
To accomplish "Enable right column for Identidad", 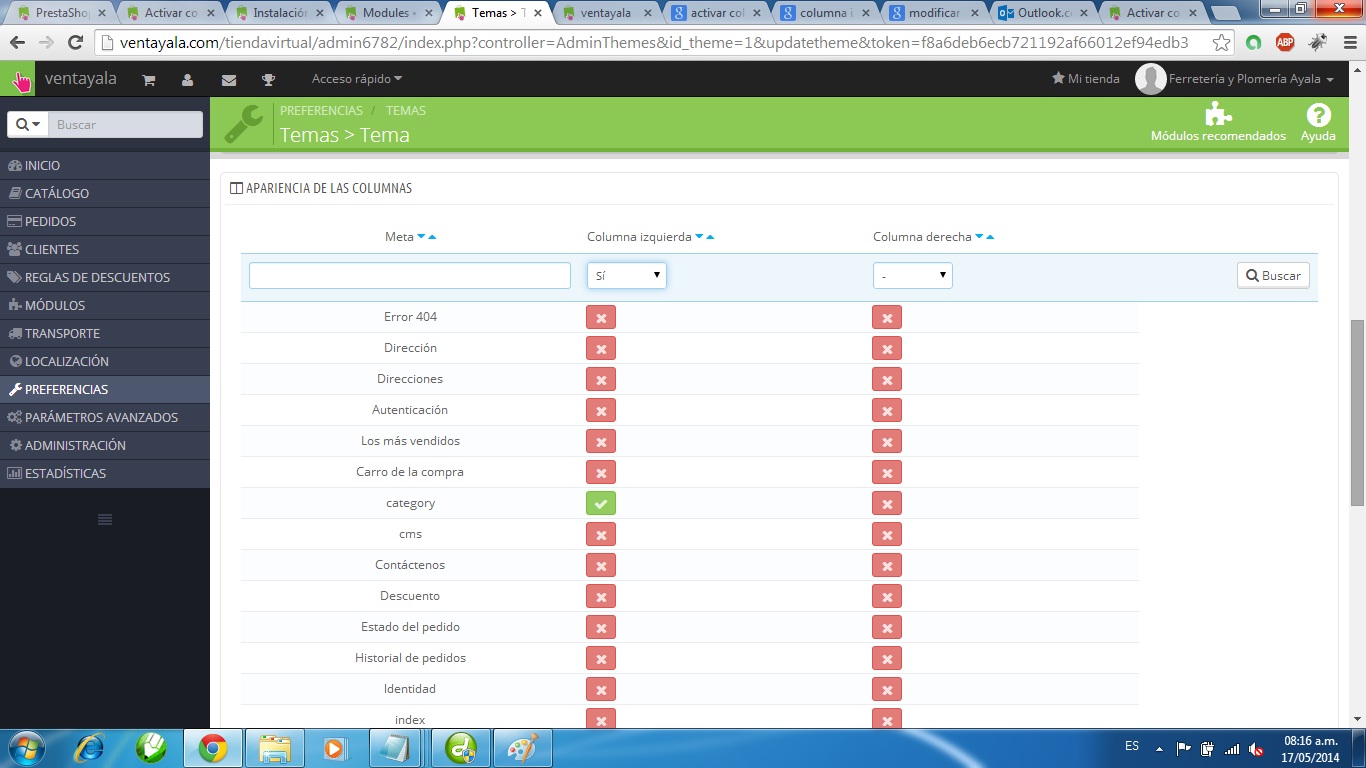I will point(887,689).
